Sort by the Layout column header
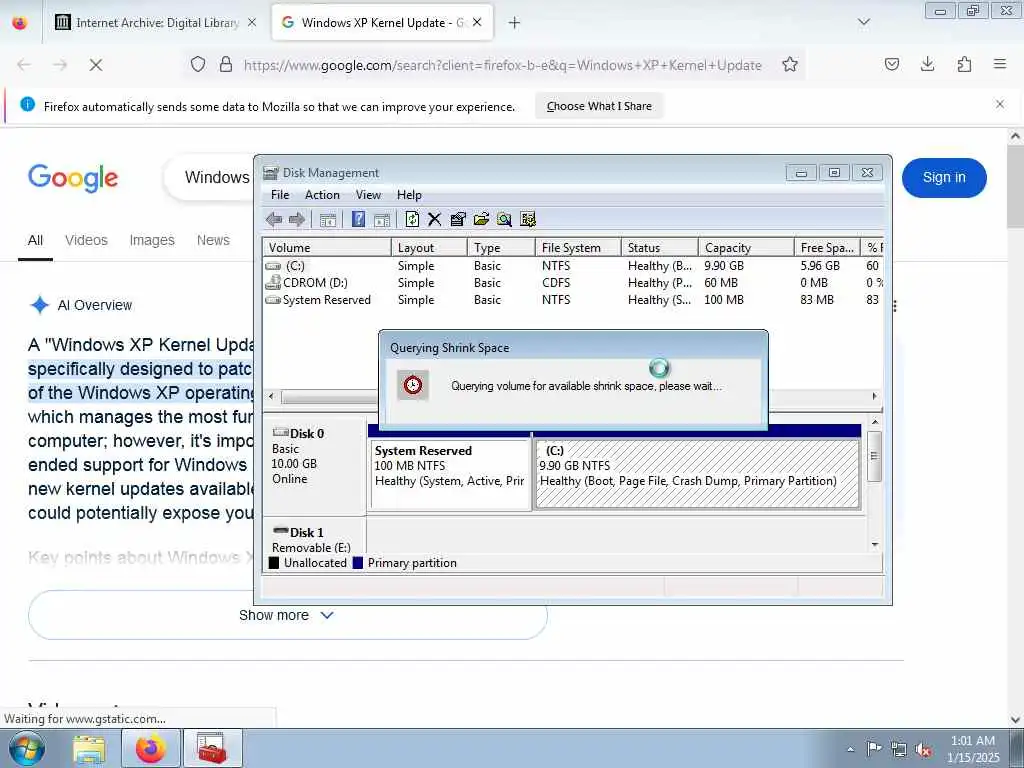The image size is (1024, 768). (x=429, y=248)
